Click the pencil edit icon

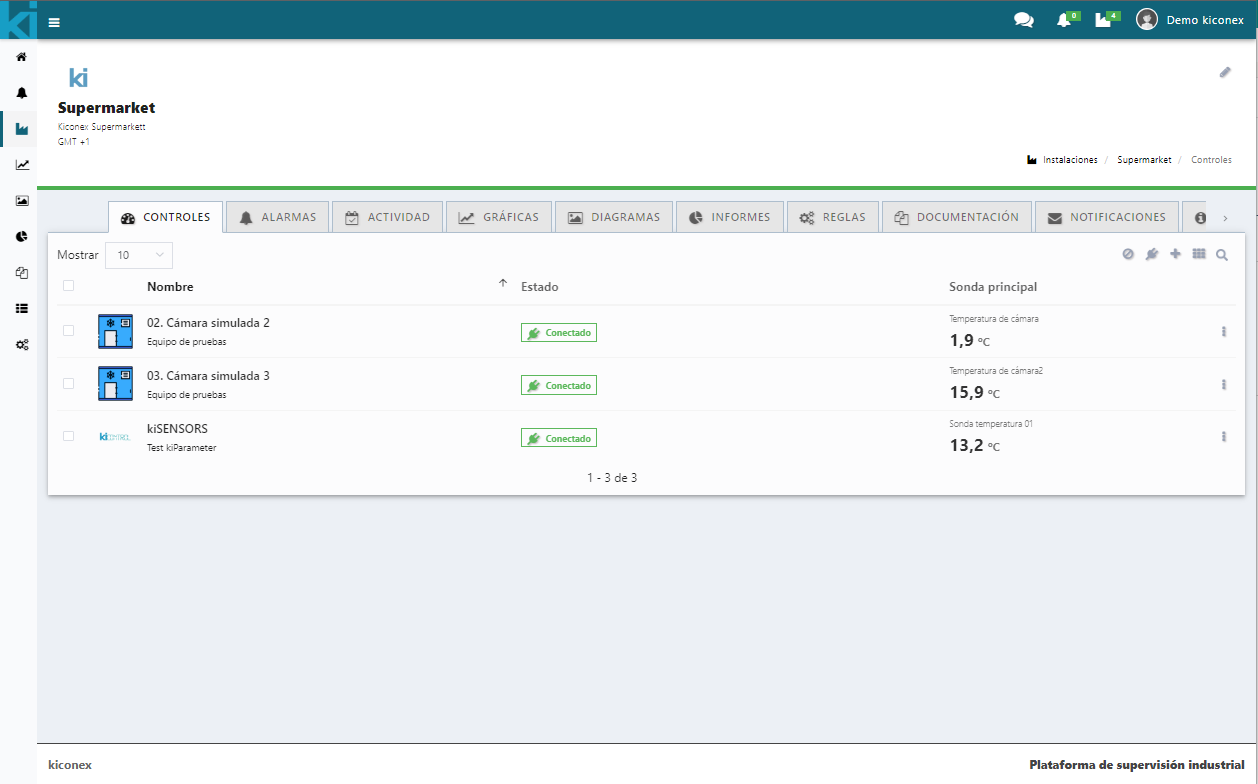point(1225,73)
